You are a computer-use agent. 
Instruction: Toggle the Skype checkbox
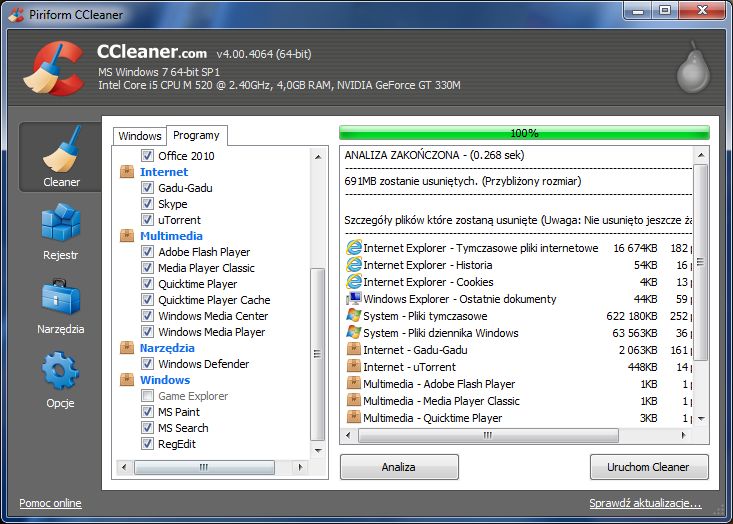(x=147, y=203)
